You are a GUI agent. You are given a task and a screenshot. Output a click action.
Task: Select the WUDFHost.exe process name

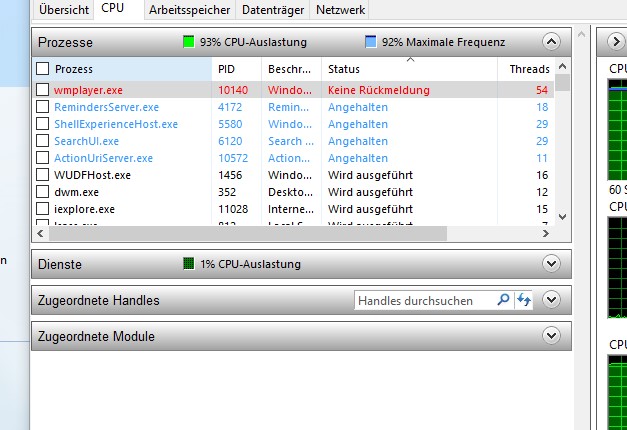92,175
